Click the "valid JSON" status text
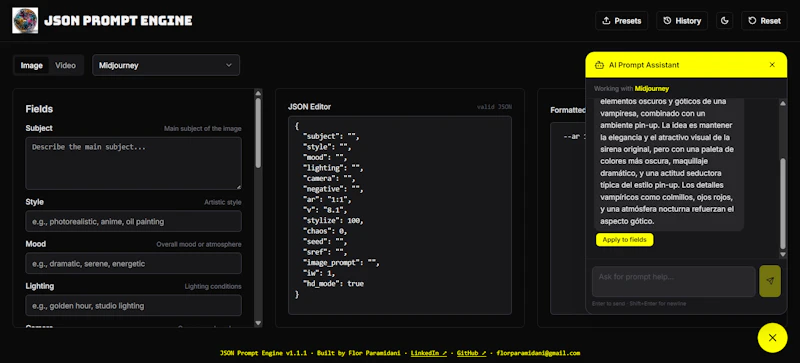Image resolution: width=800 pixels, height=363 pixels. pyautogui.click(x=494, y=107)
